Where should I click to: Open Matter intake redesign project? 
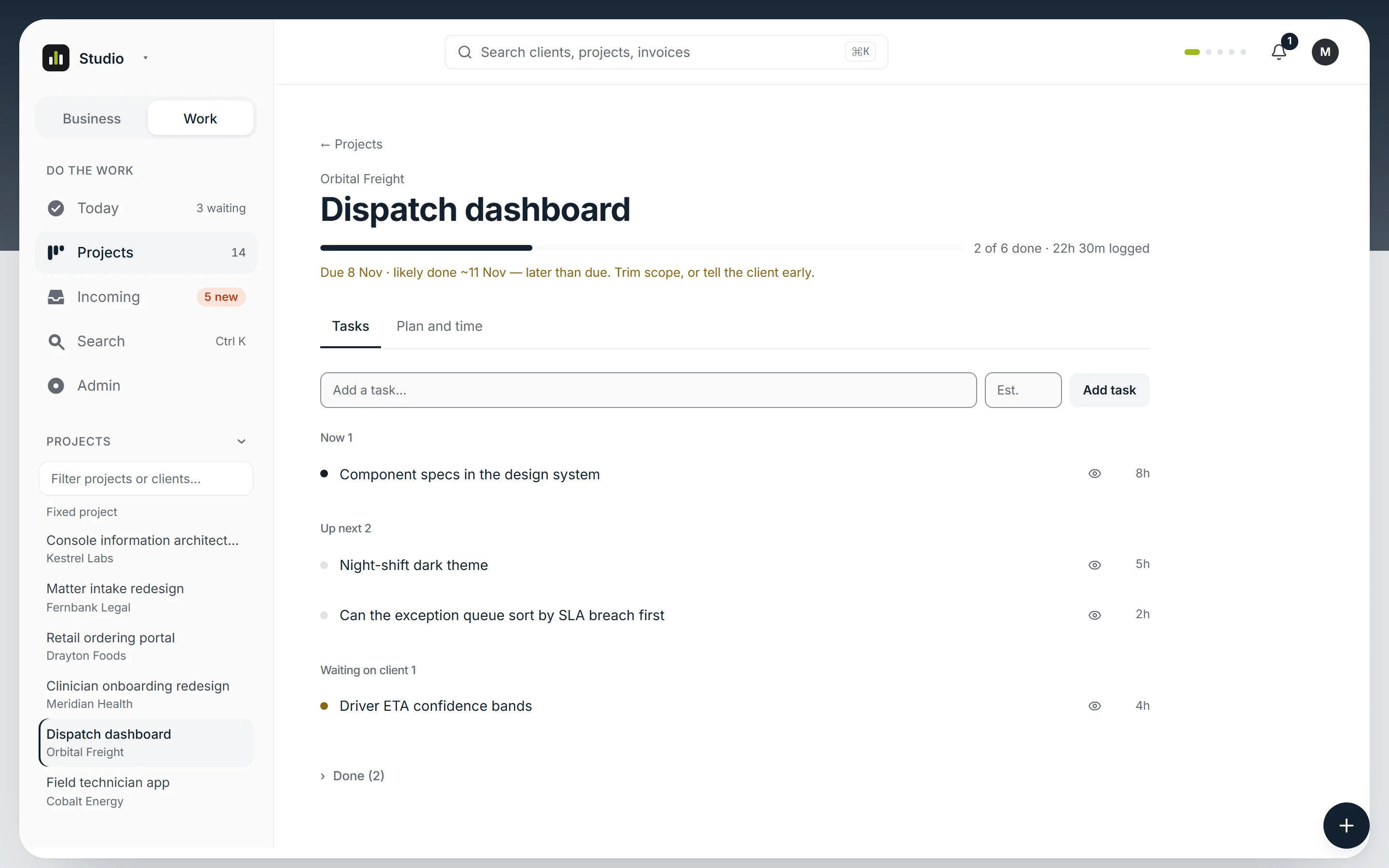pyautogui.click(x=146, y=597)
